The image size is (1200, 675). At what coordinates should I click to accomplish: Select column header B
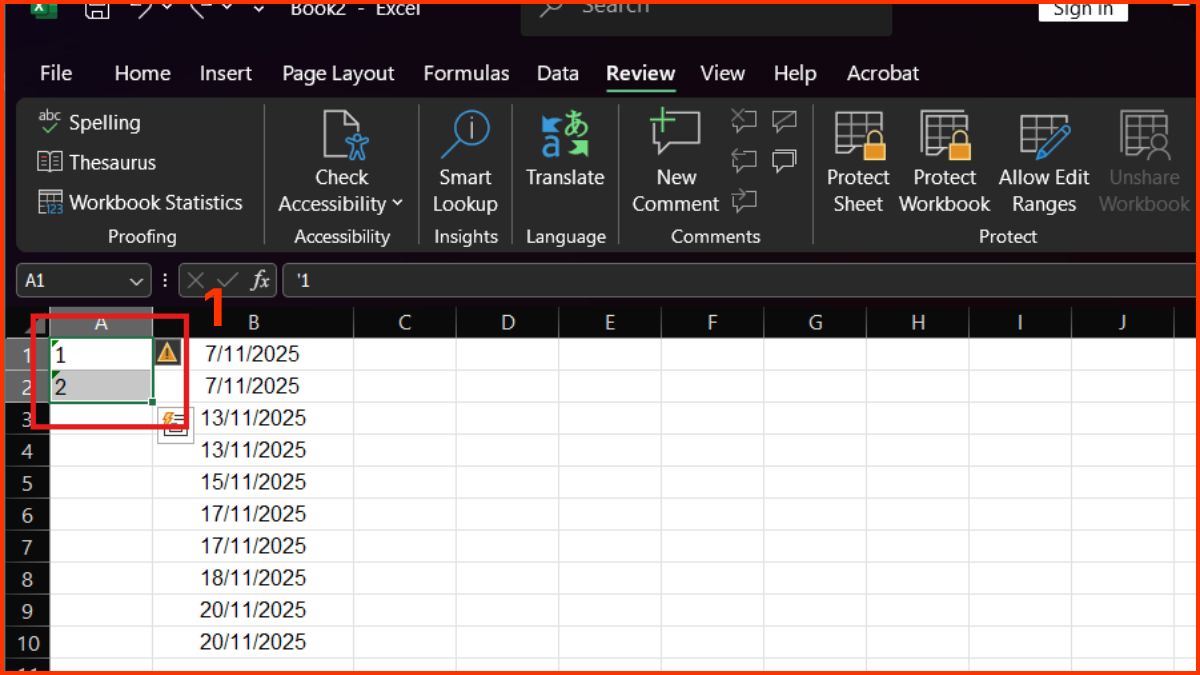coord(253,323)
